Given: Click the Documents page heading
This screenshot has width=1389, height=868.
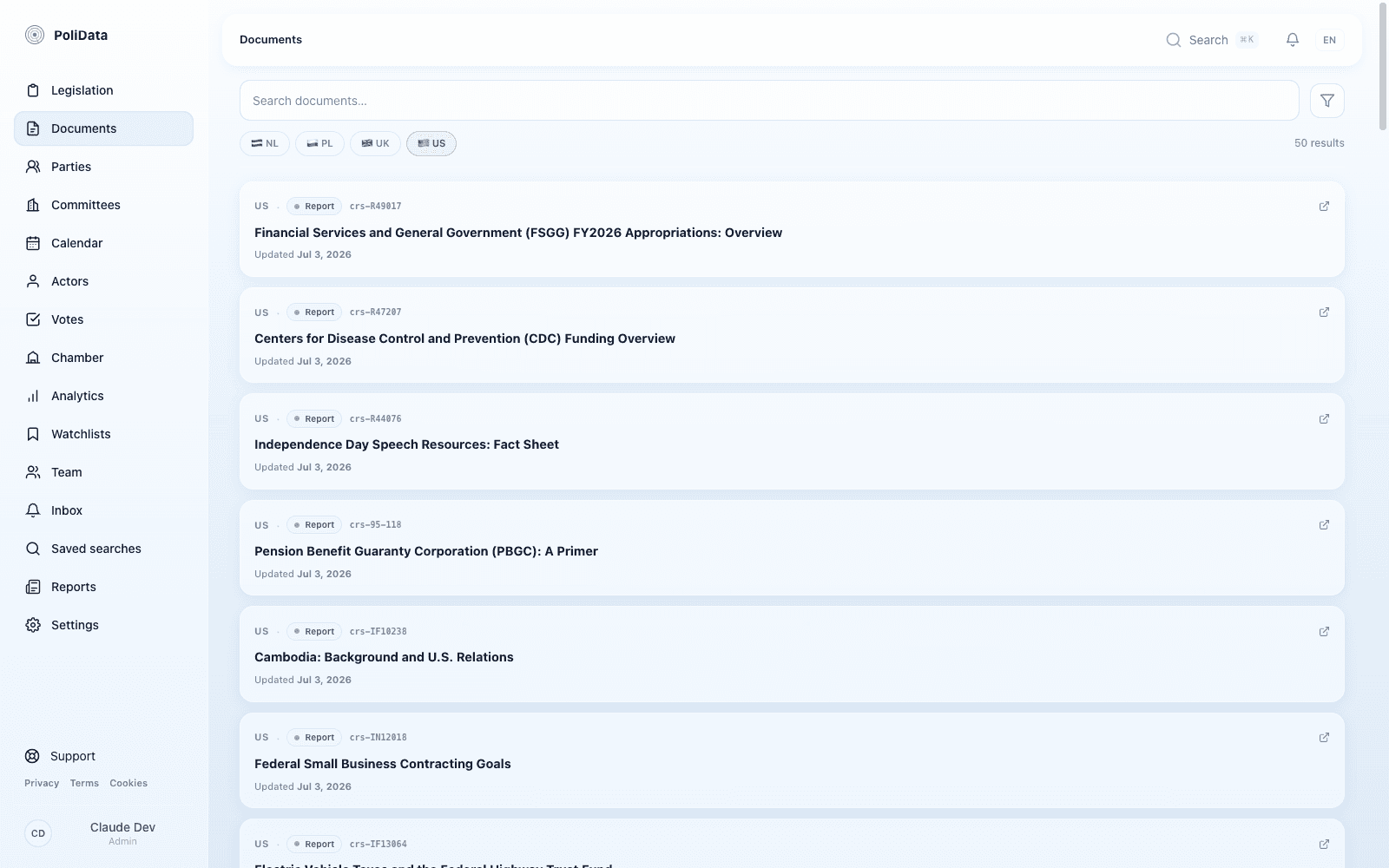Looking at the screenshot, I should [x=271, y=40].
